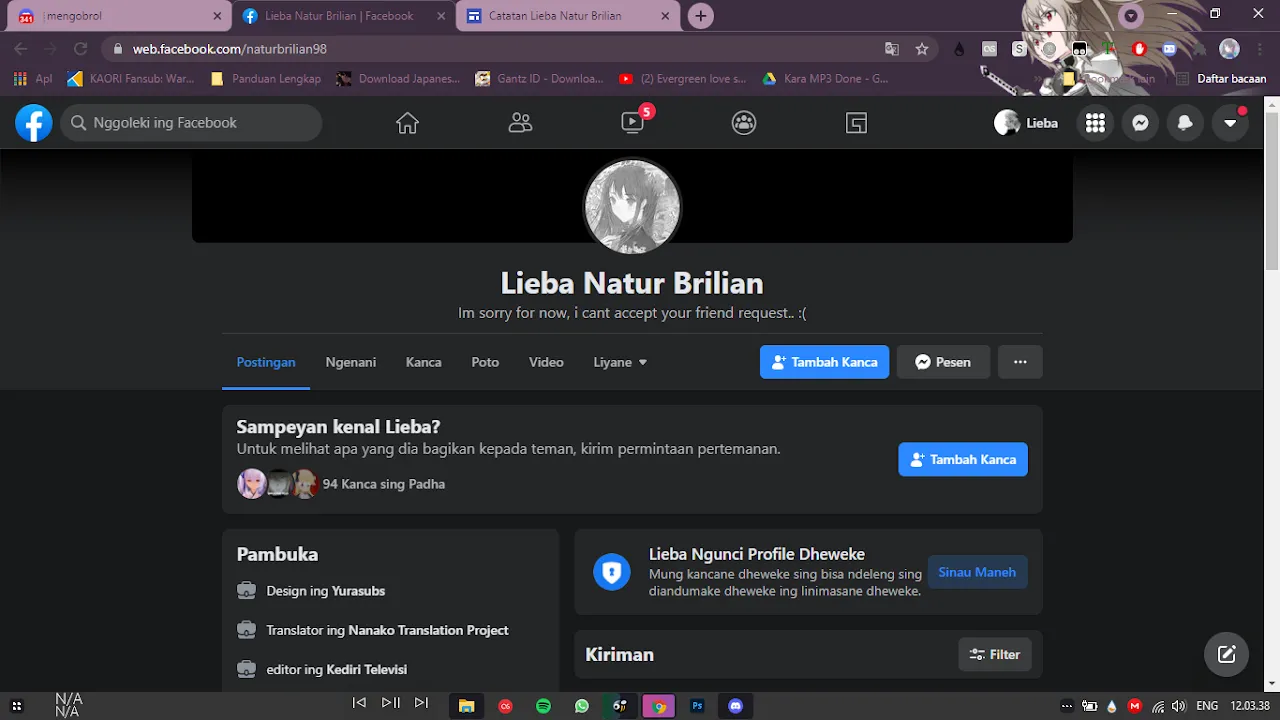
Task: Bookmark this page with star icon
Action: tap(922, 49)
